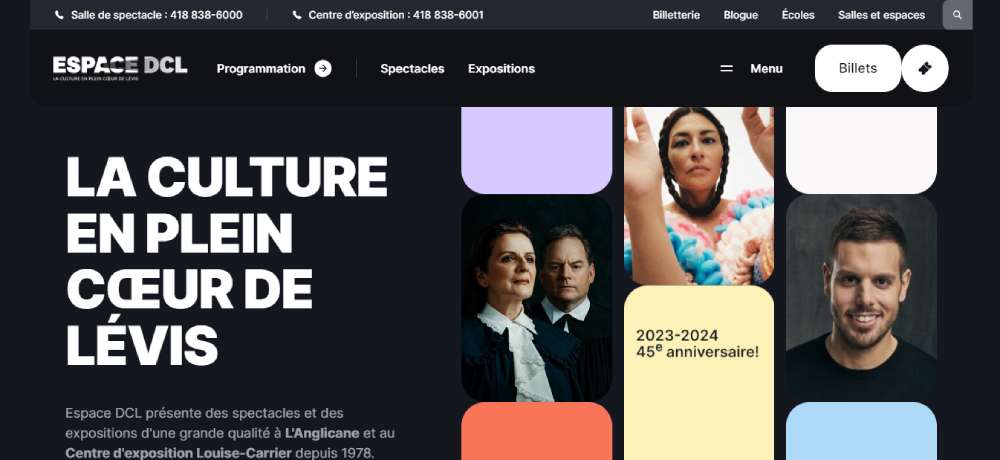Click the phone icon for Salle de spectacle
Screen dimensions: 1000x460
(59, 15)
